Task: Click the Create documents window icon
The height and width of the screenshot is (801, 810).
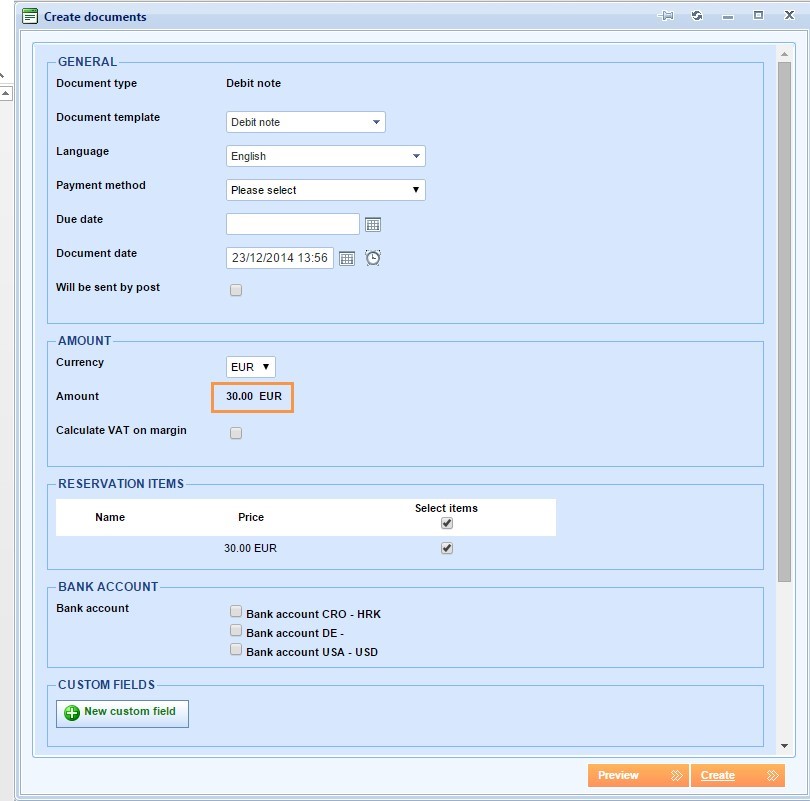Action: (30, 17)
